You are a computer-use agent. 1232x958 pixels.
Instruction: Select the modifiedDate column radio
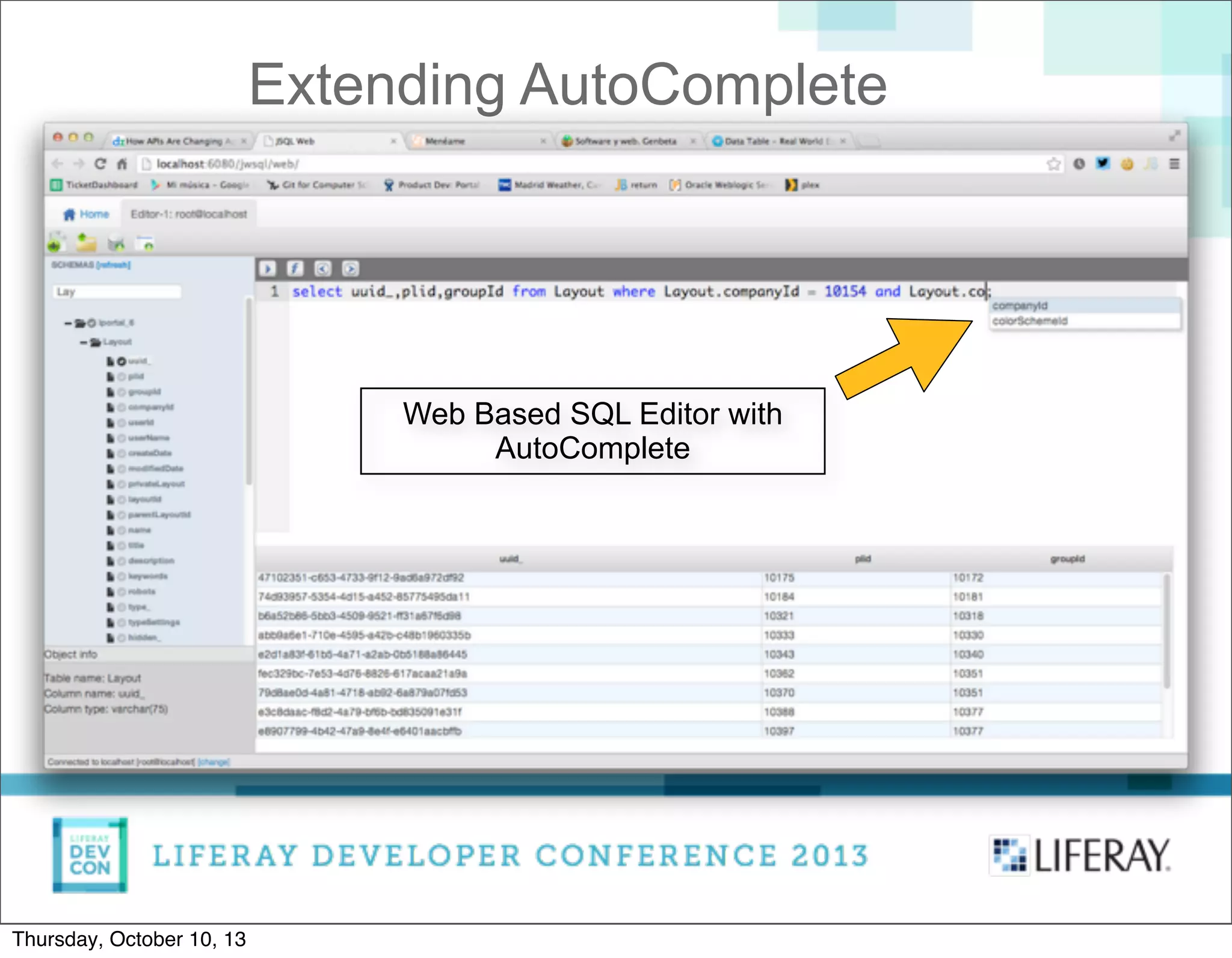(122, 468)
